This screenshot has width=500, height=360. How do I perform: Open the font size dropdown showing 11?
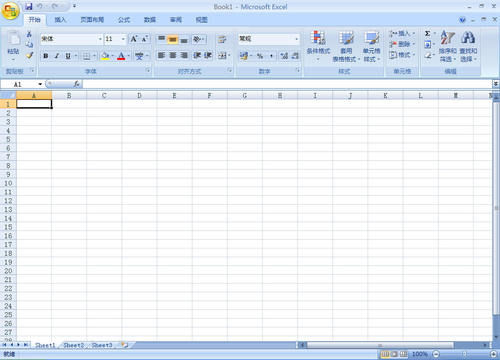tap(123, 39)
